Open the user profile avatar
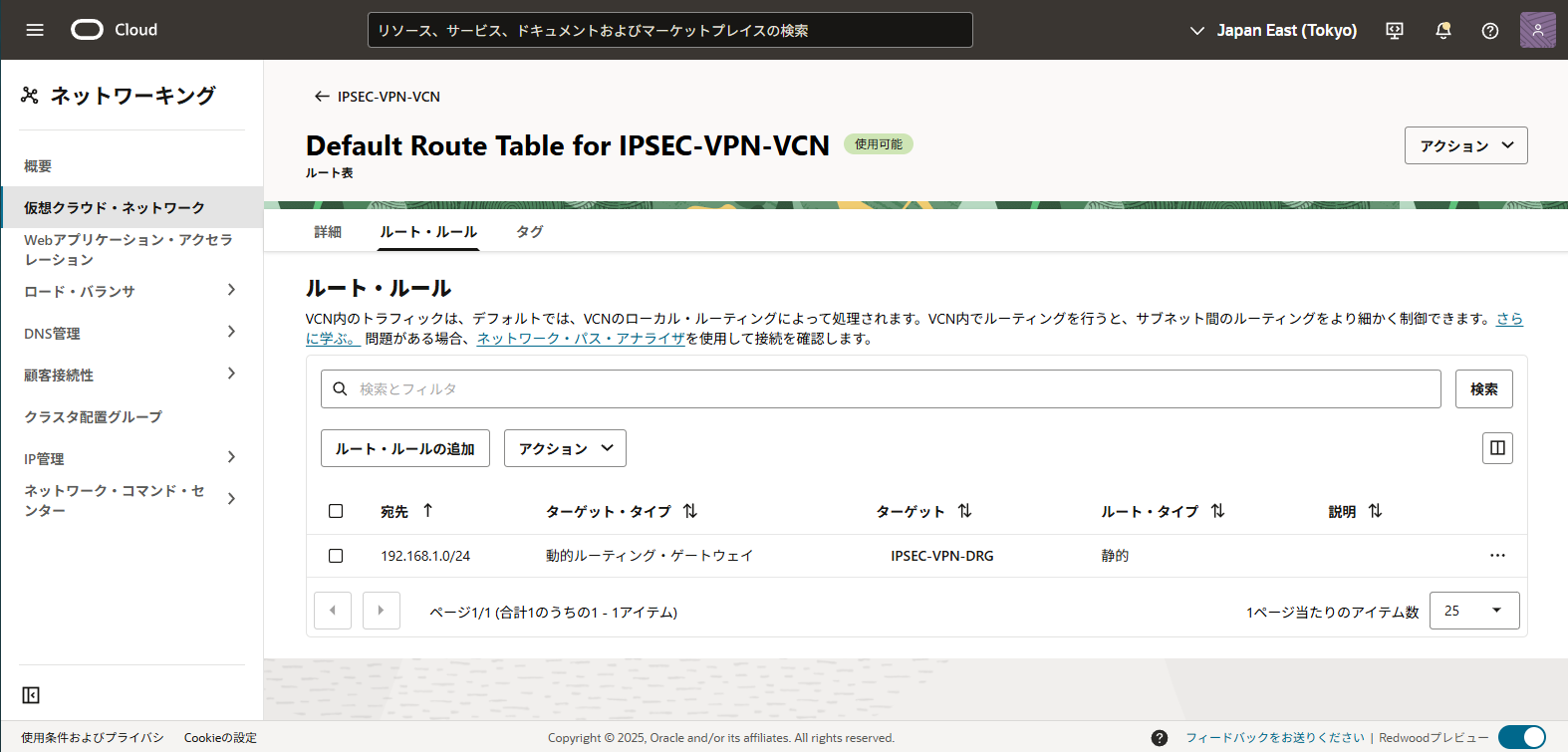Screen dimensions: 1568x752 click(1538, 30)
